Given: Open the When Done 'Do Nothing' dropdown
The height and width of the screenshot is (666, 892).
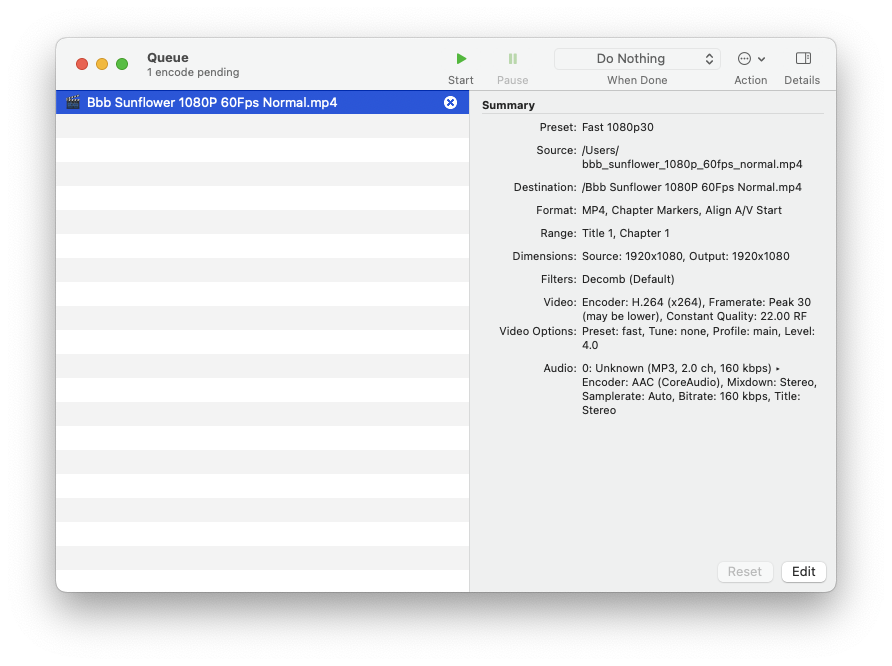Looking at the screenshot, I should pyautogui.click(x=637, y=59).
